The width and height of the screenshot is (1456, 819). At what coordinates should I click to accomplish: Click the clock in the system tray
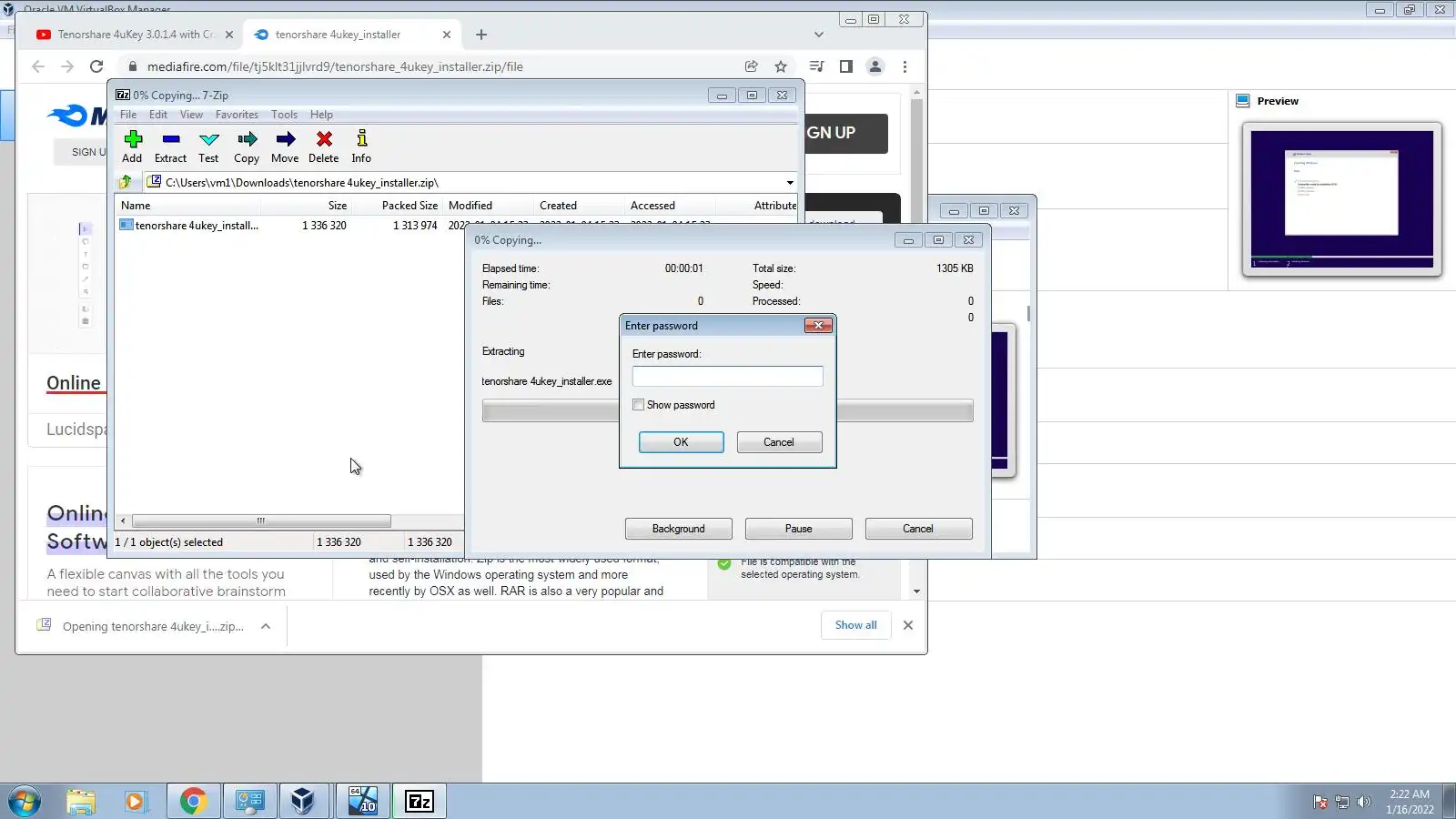point(1410,802)
